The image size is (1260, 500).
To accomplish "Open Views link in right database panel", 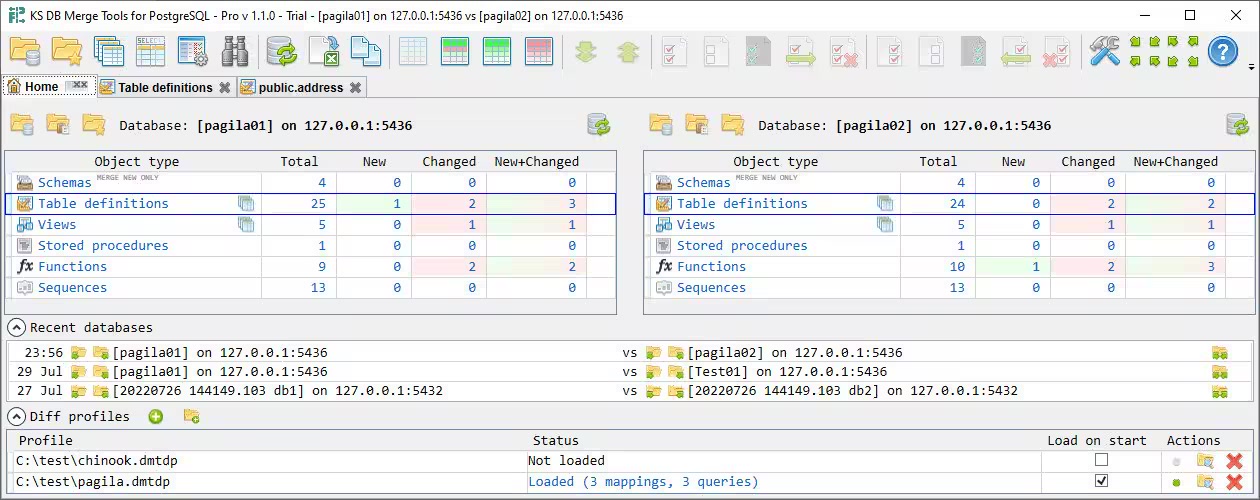I will tap(696, 225).
